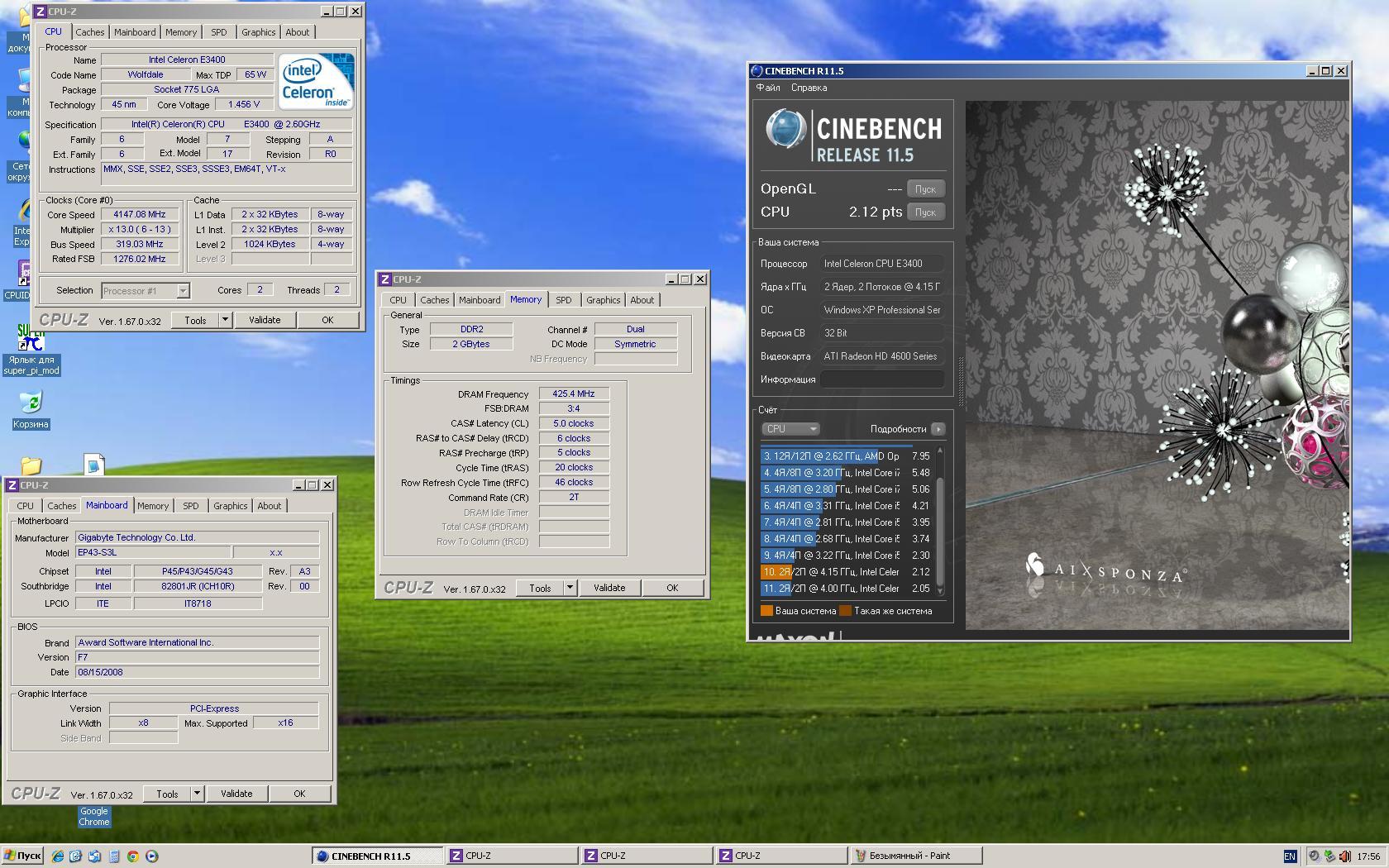Image resolution: width=1389 pixels, height=868 pixels.
Task: Switch to CINEBENCH R11.5 taskbar button
Action: pyautogui.click(x=377, y=856)
